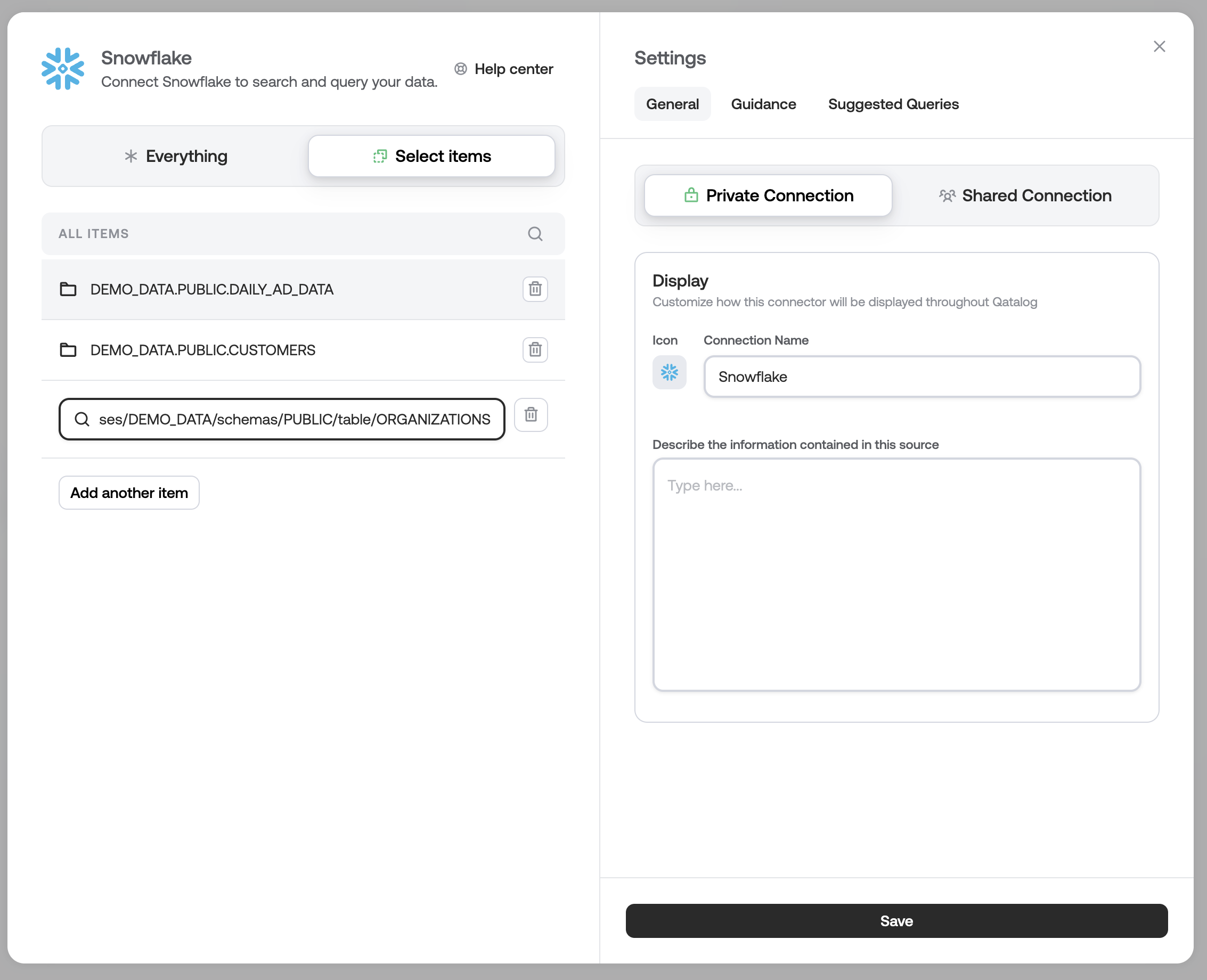Edit the Connection Name field

923,377
